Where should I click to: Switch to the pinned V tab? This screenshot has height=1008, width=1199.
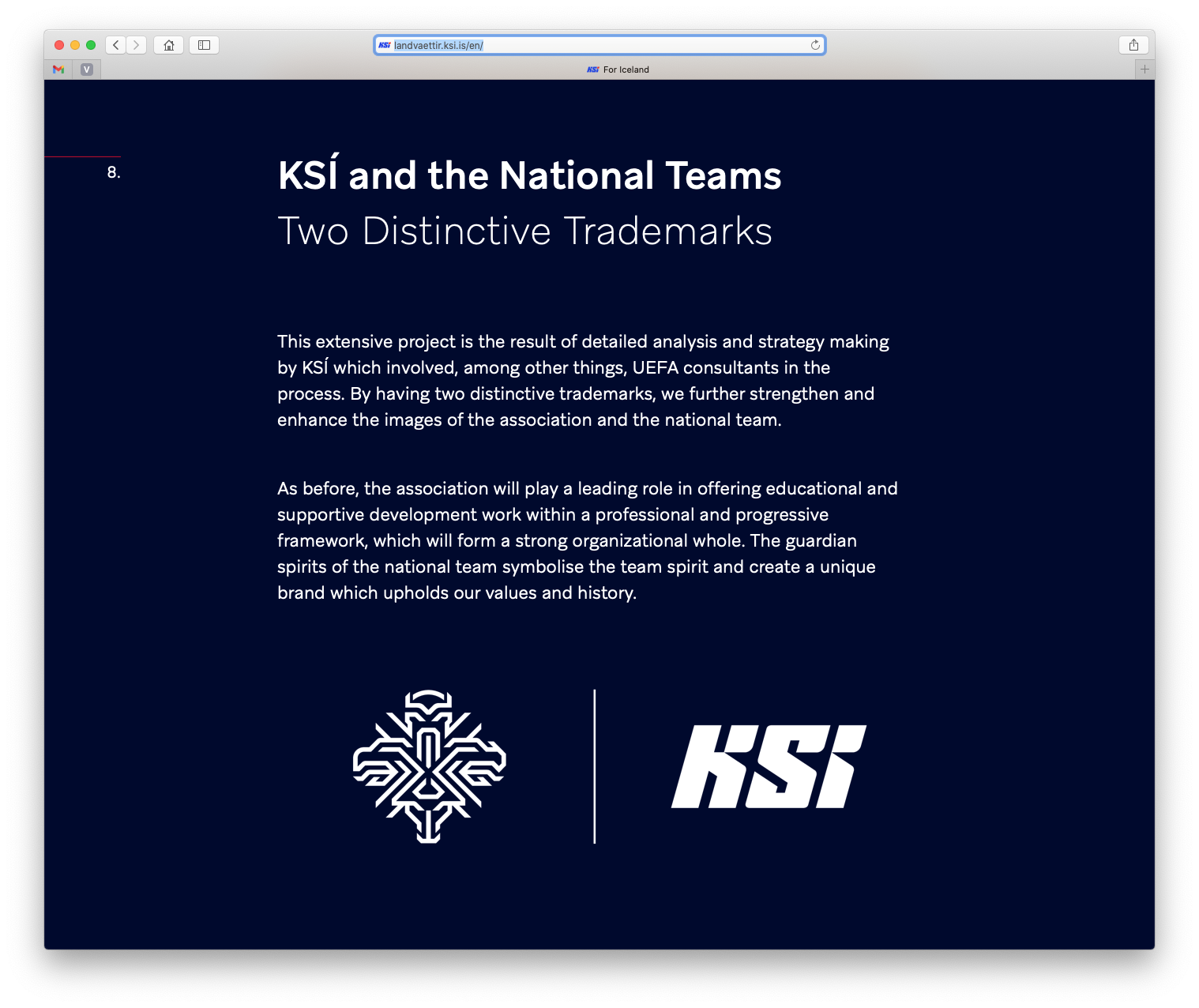87,70
